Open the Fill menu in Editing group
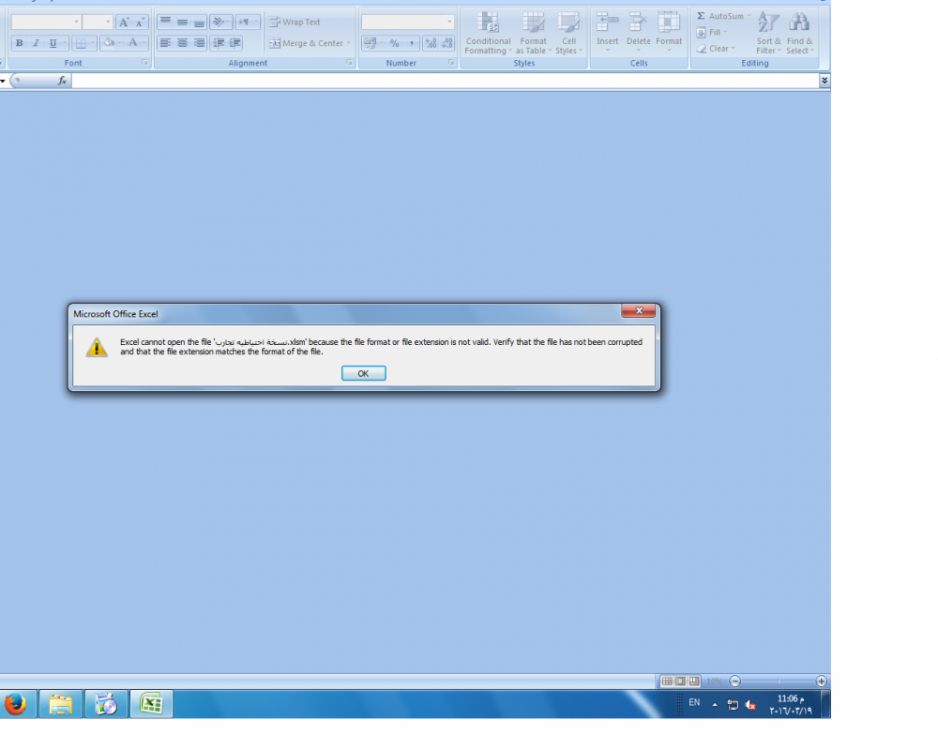938x750 pixels. pos(712,32)
